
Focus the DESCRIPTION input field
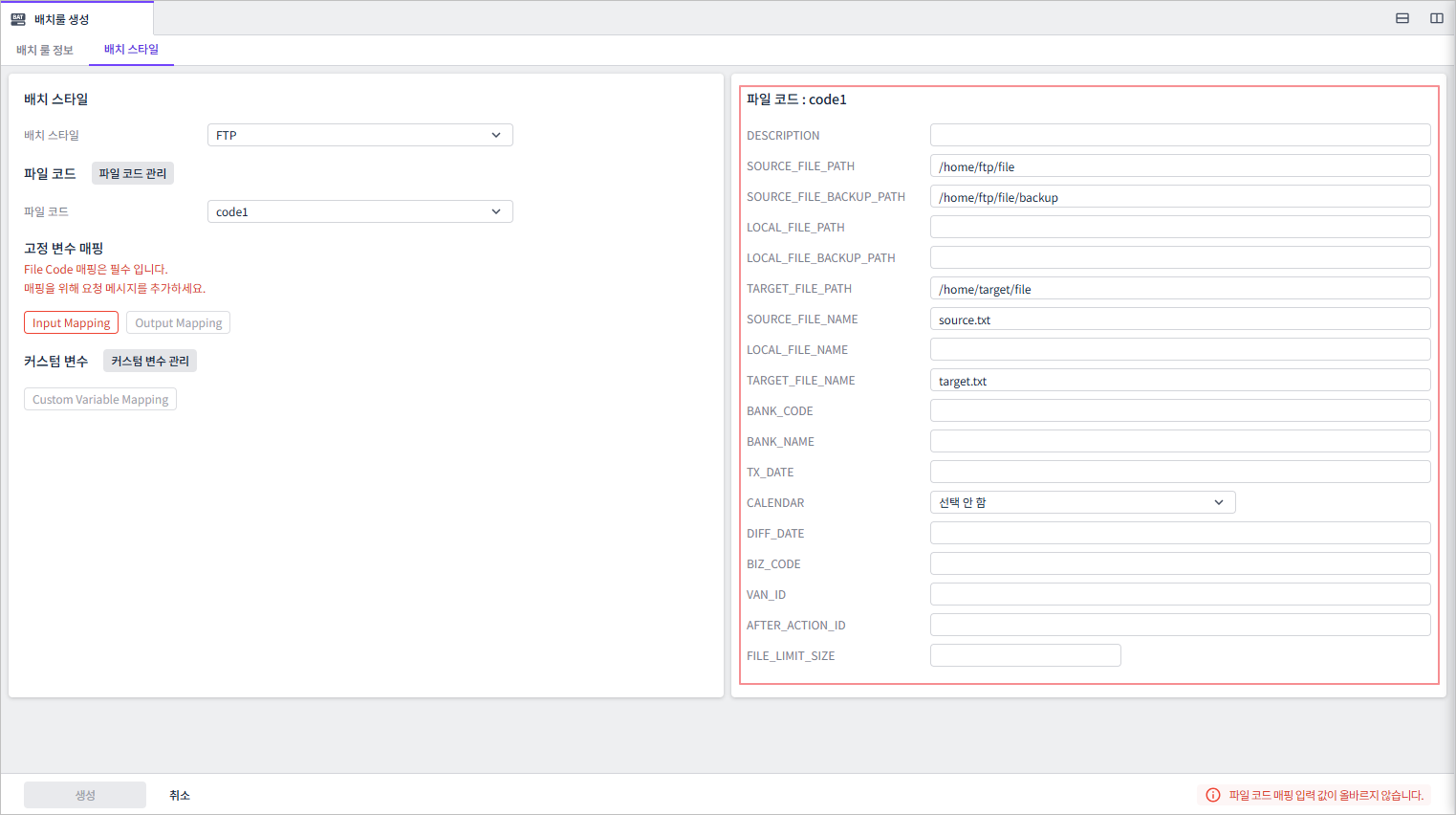click(x=1181, y=135)
